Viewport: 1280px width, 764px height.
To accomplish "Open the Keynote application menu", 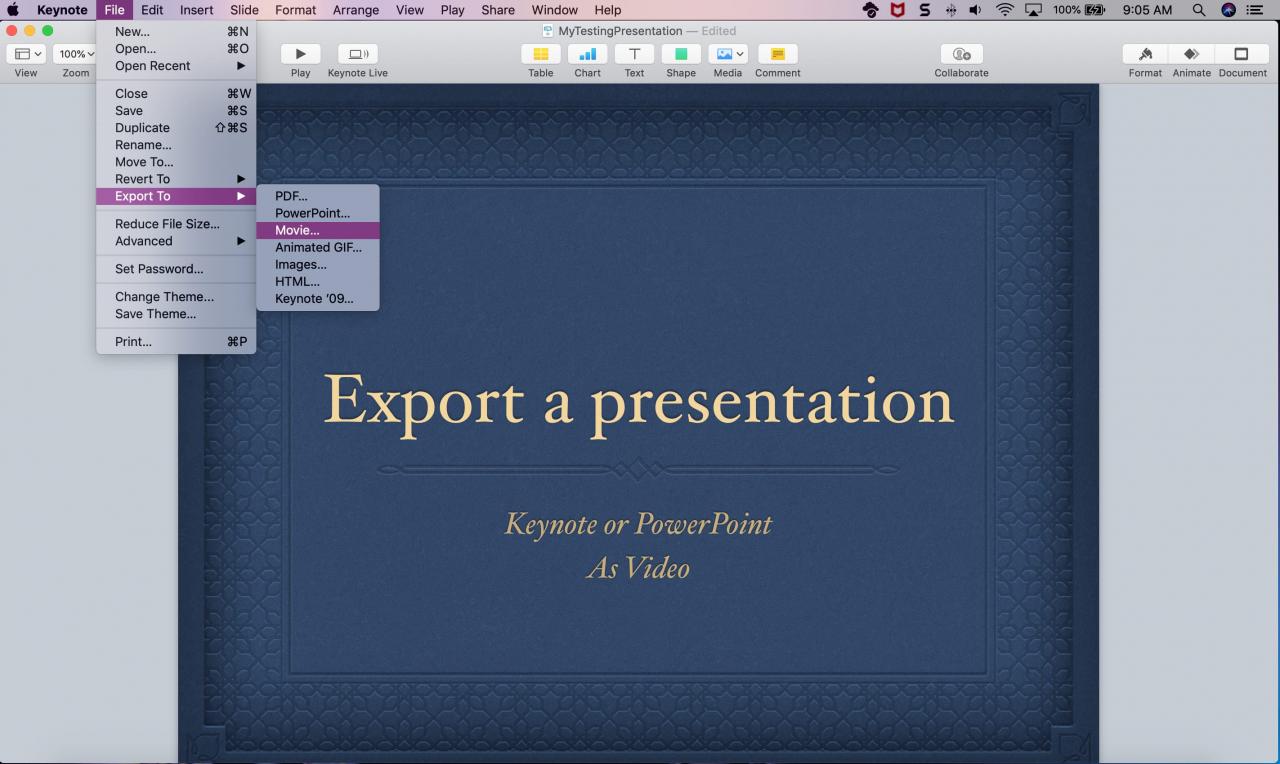I will click(62, 10).
